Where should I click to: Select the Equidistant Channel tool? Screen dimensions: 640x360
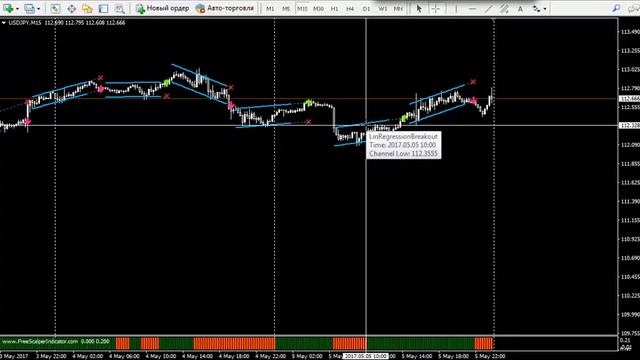(504, 9)
